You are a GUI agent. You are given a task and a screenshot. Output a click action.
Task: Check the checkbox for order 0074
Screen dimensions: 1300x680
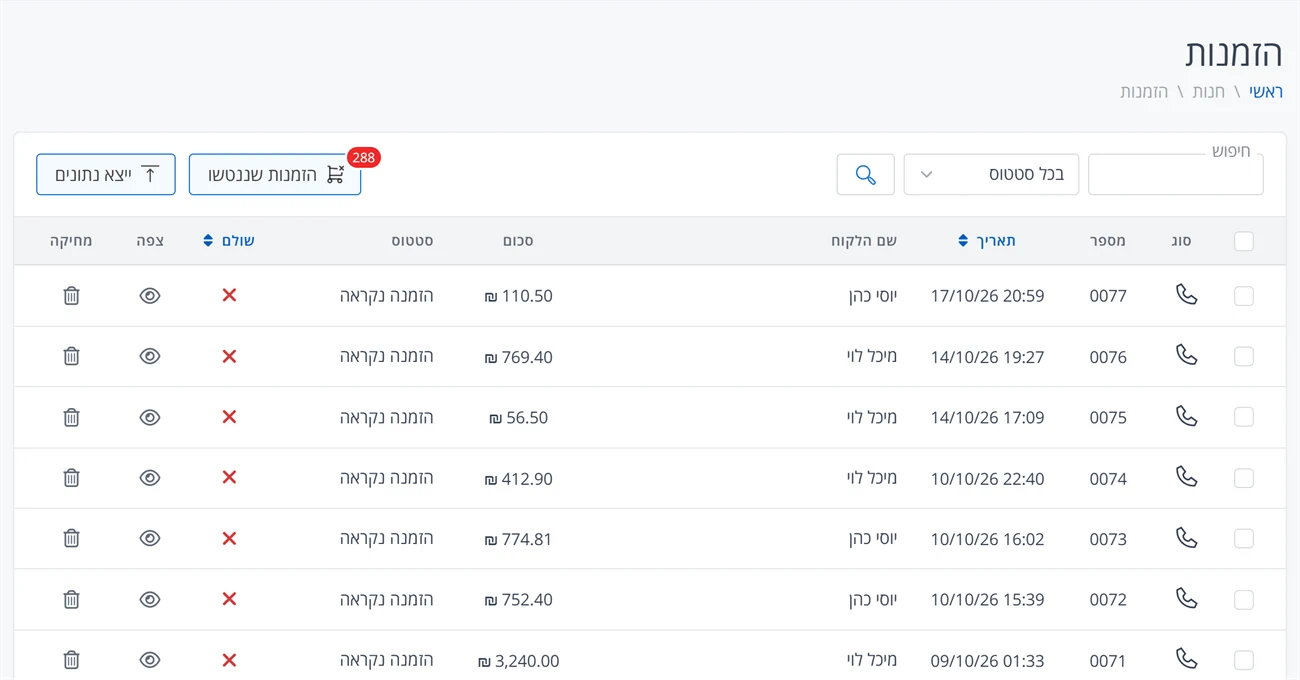pos(1244,478)
